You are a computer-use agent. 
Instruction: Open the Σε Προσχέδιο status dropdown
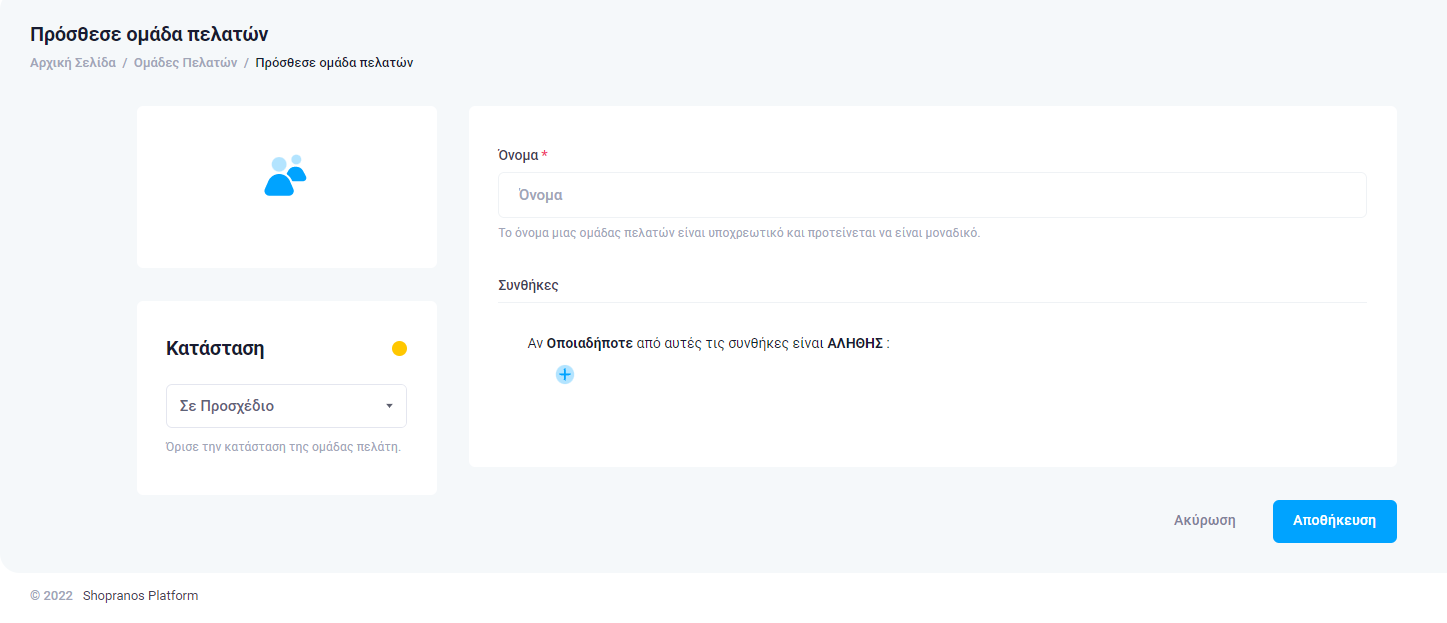[286, 406]
